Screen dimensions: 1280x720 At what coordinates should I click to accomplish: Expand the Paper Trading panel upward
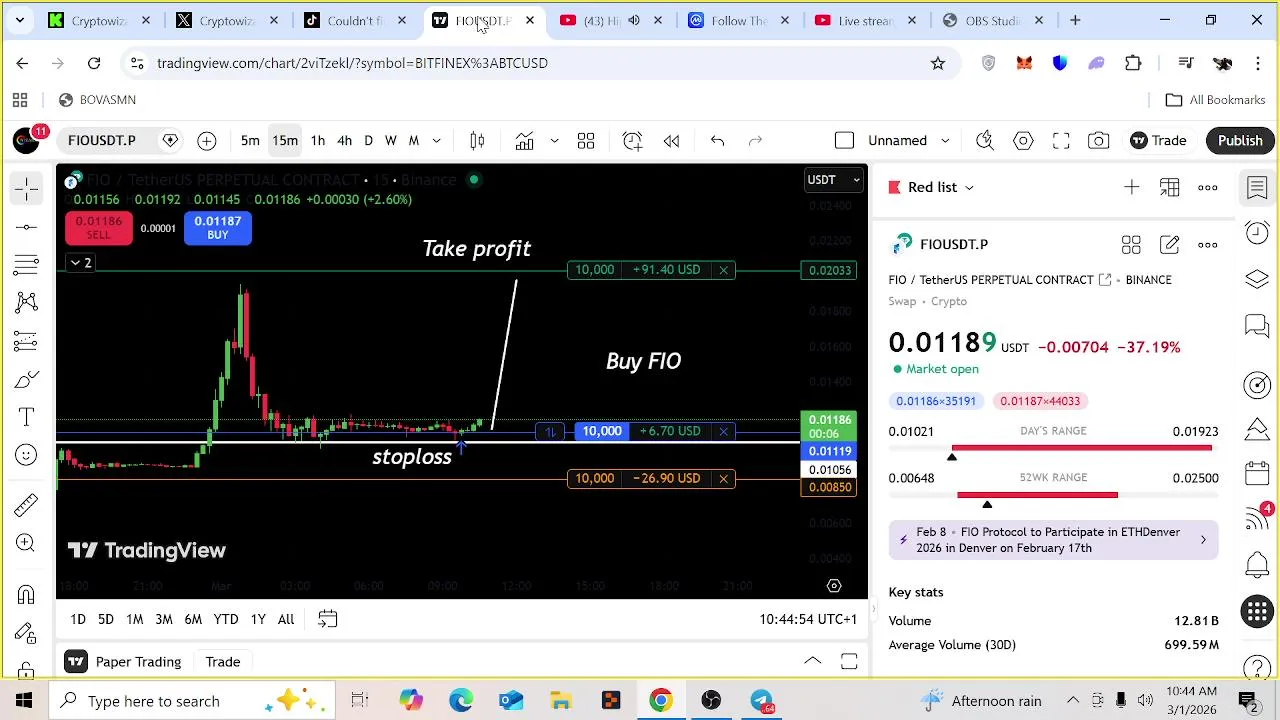click(813, 661)
